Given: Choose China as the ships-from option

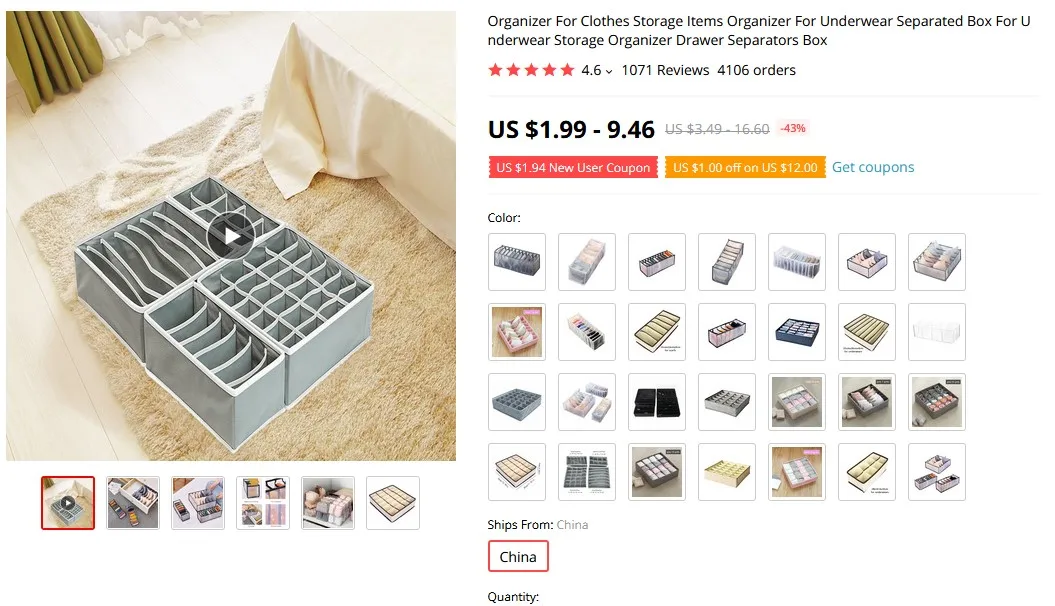Looking at the screenshot, I should pyautogui.click(x=518, y=557).
